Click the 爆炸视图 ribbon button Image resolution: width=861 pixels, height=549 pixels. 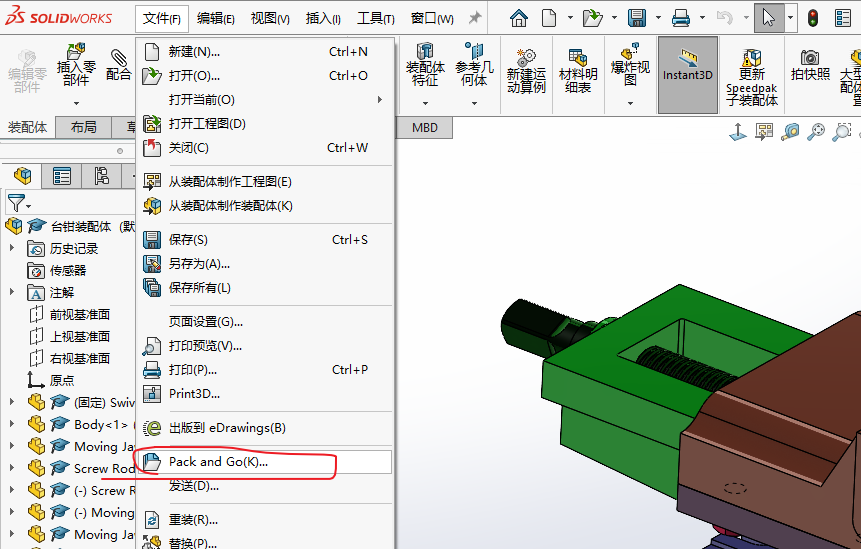[630, 65]
